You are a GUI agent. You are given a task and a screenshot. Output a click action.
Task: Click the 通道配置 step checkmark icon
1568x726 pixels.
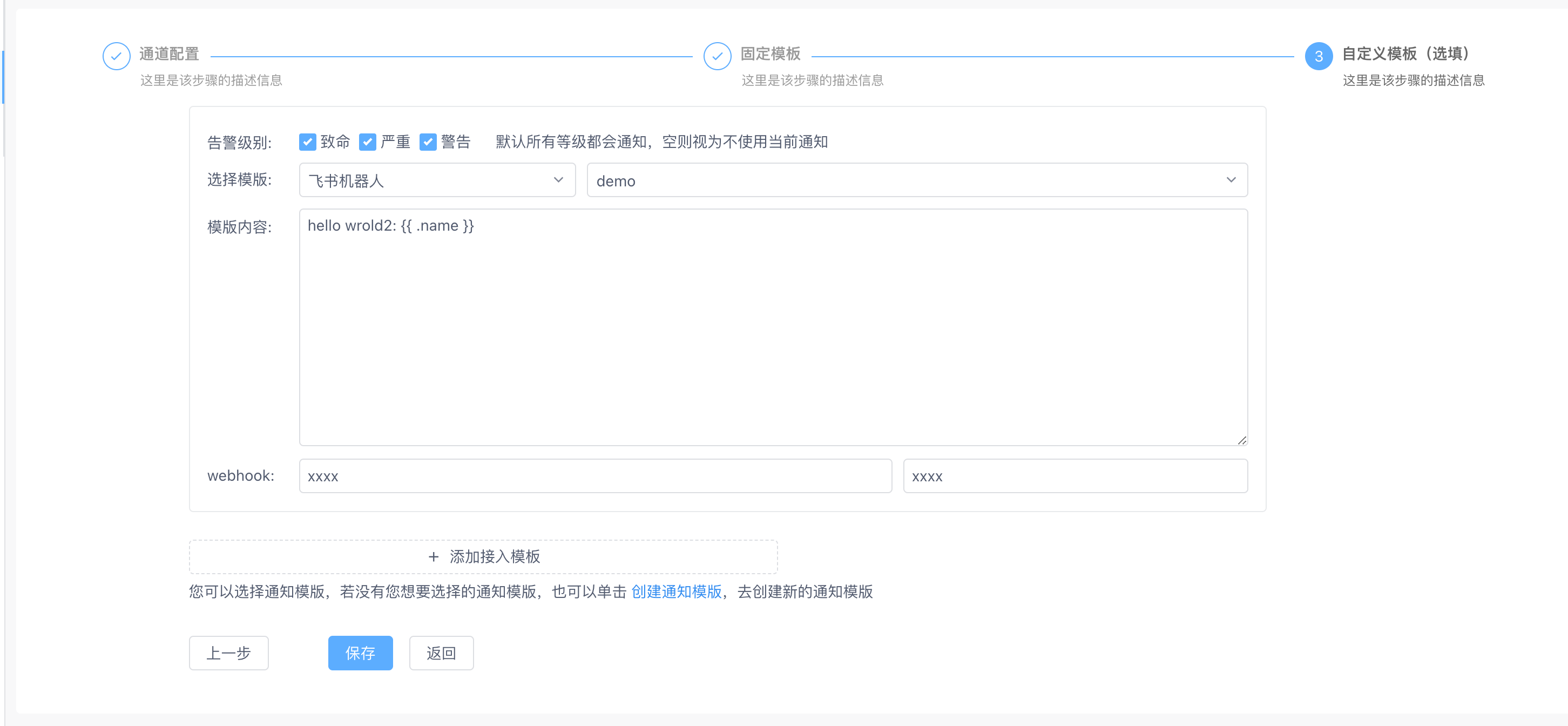116,56
